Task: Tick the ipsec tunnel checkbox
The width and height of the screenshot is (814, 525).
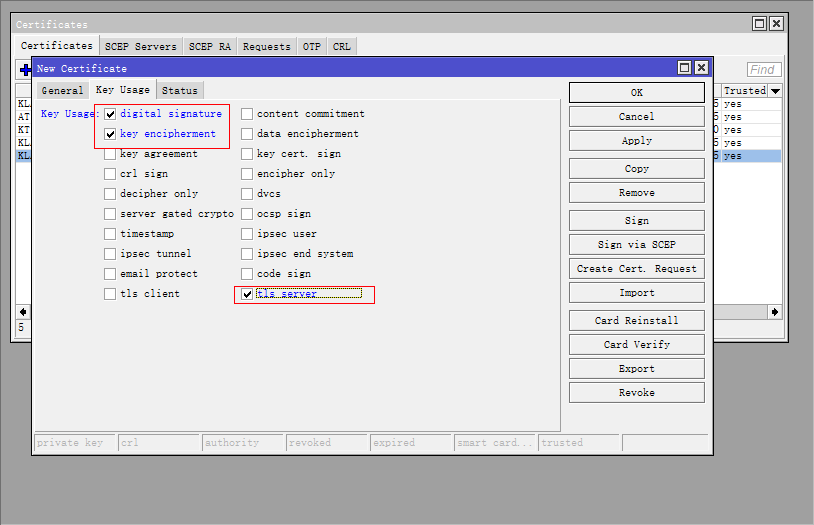Action: [111, 254]
